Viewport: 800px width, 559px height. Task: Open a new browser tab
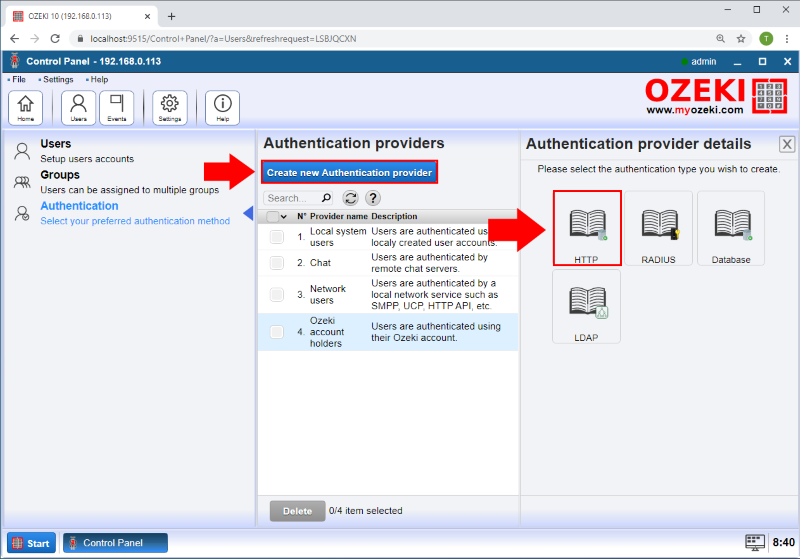click(x=171, y=16)
